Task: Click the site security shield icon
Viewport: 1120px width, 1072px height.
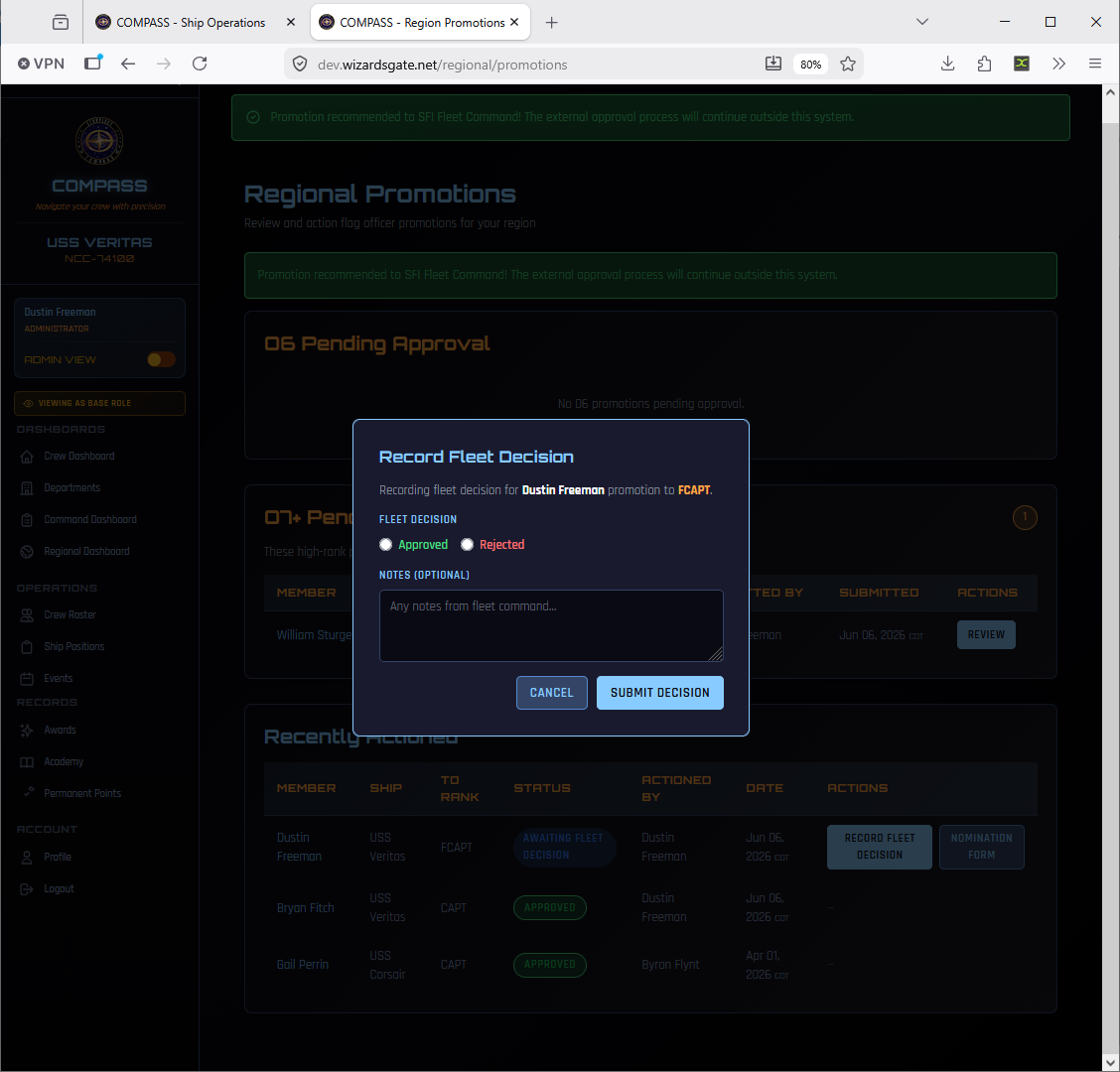Action: 300,65
